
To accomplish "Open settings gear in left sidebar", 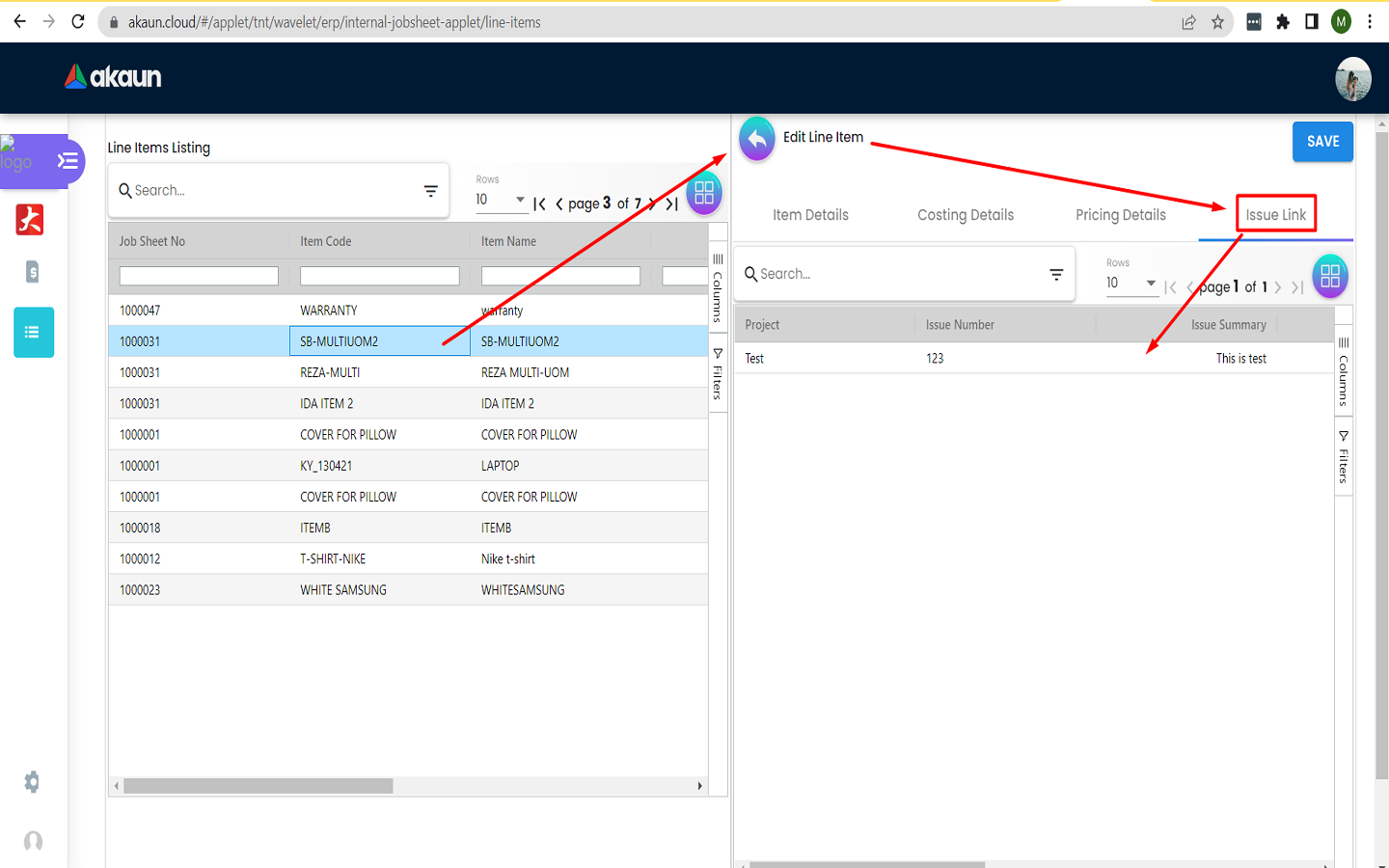I will (32, 781).
